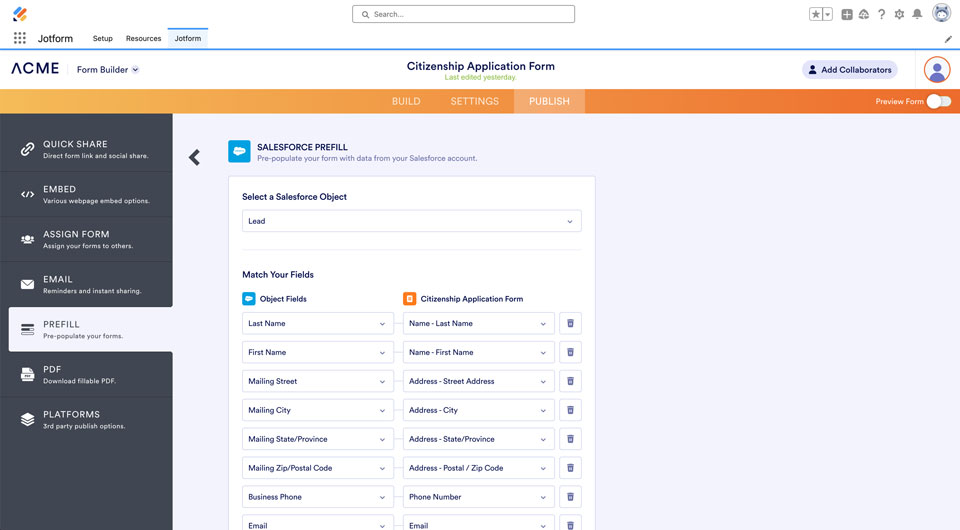Open the Address - State/Province dropdown

(478, 439)
